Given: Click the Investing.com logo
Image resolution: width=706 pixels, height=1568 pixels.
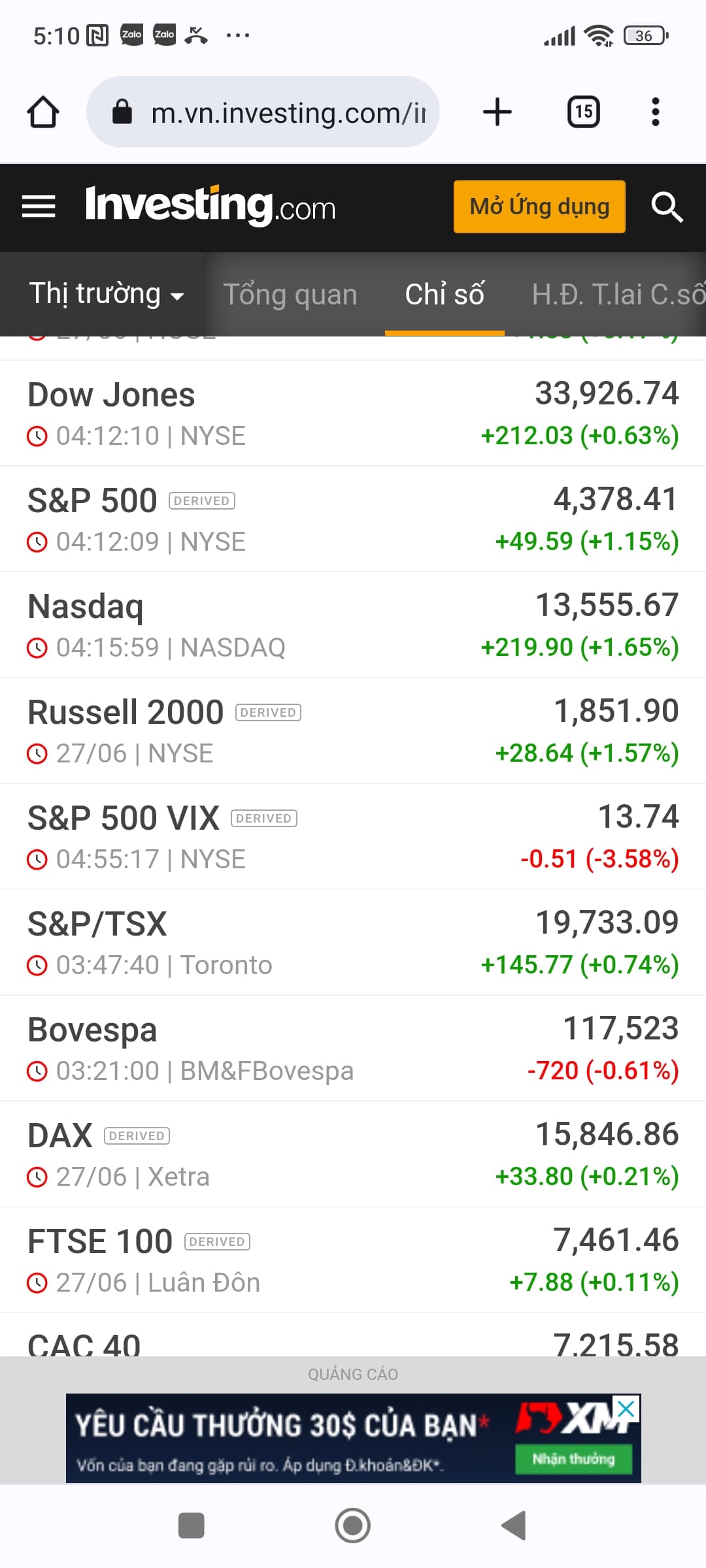Looking at the screenshot, I should coord(210,206).
